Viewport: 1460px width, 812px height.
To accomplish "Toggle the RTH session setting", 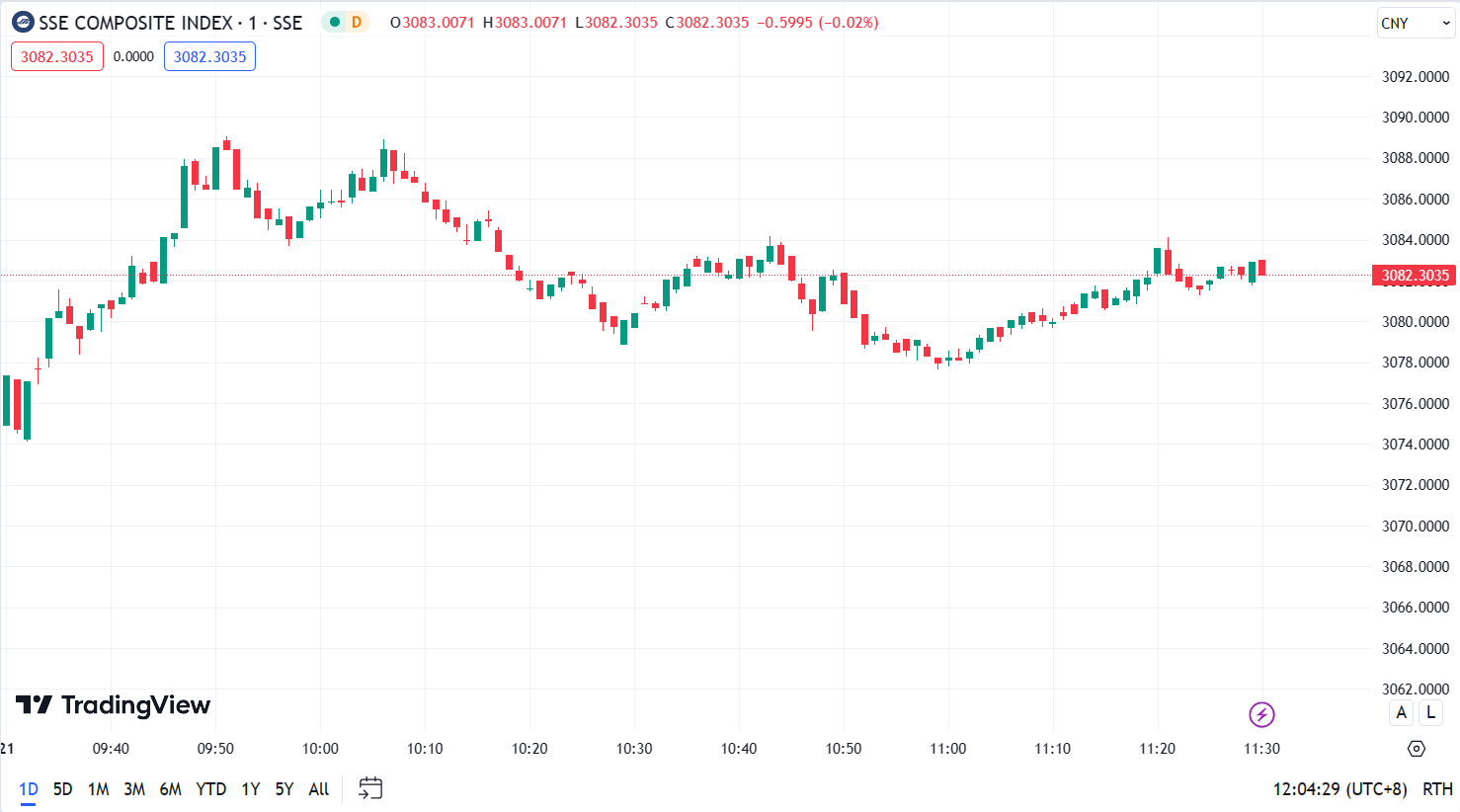I will click(x=1437, y=789).
